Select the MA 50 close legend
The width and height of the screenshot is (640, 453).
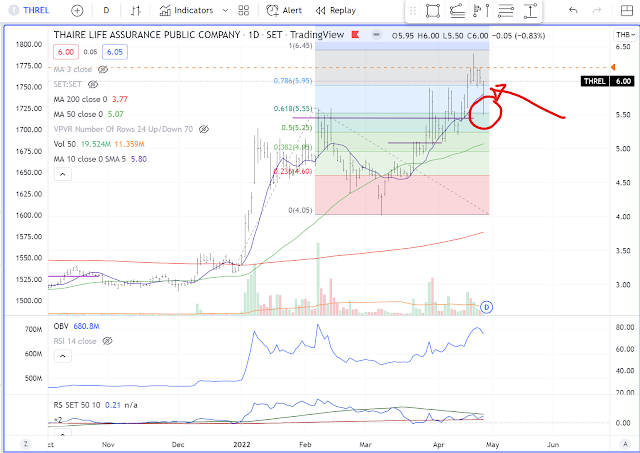(89, 114)
